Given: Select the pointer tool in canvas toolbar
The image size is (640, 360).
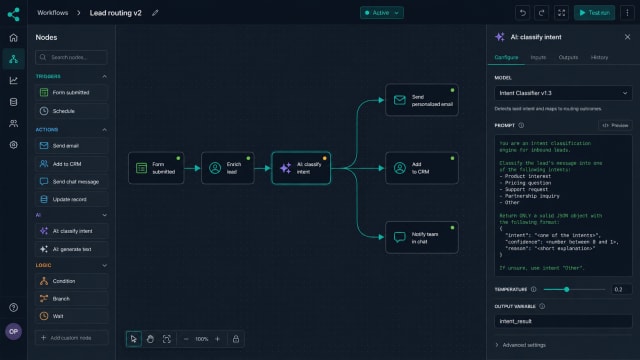Looking at the screenshot, I should [x=133, y=339].
